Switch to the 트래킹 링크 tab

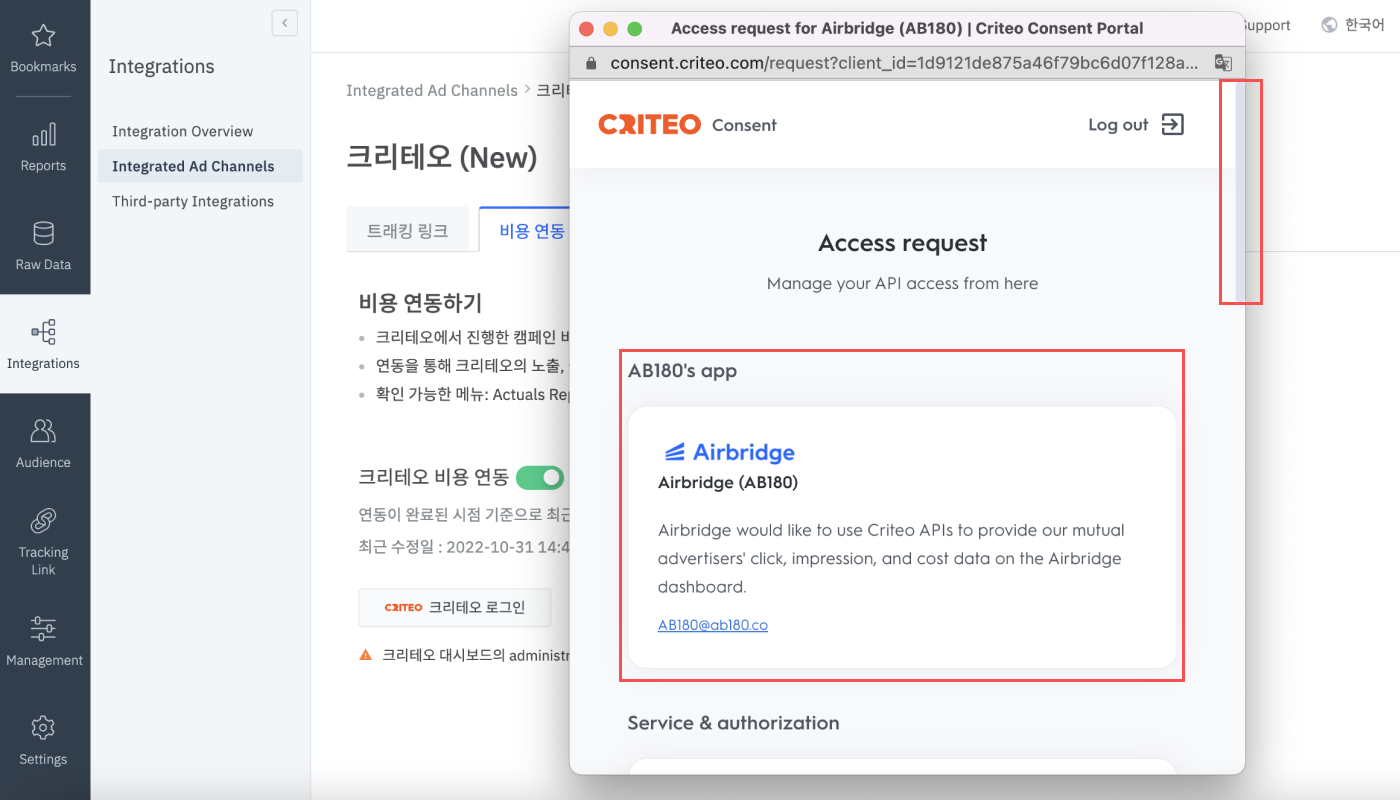coord(408,231)
